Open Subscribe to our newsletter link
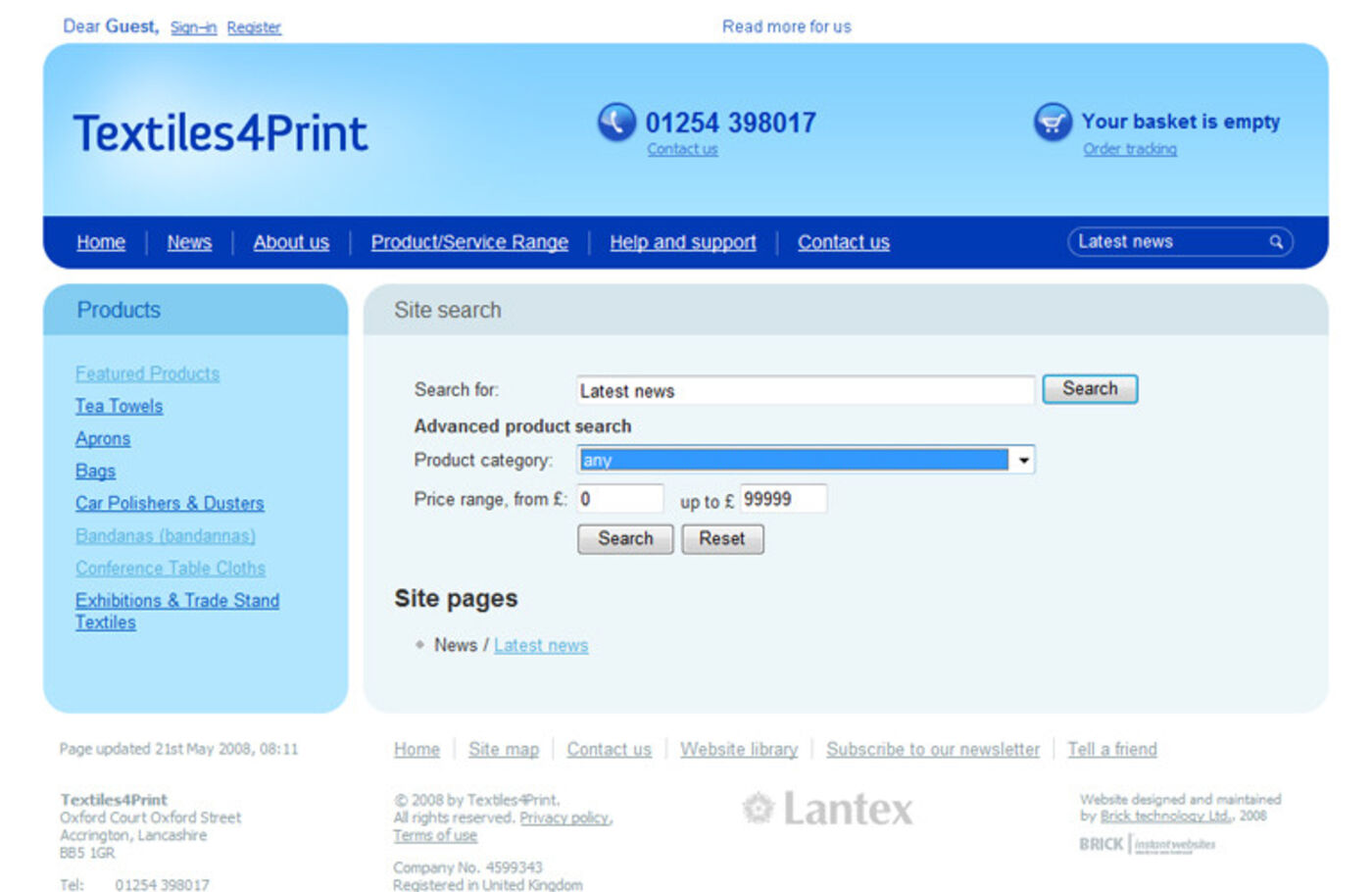Viewport: 1372px width, 892px height. 932,750
